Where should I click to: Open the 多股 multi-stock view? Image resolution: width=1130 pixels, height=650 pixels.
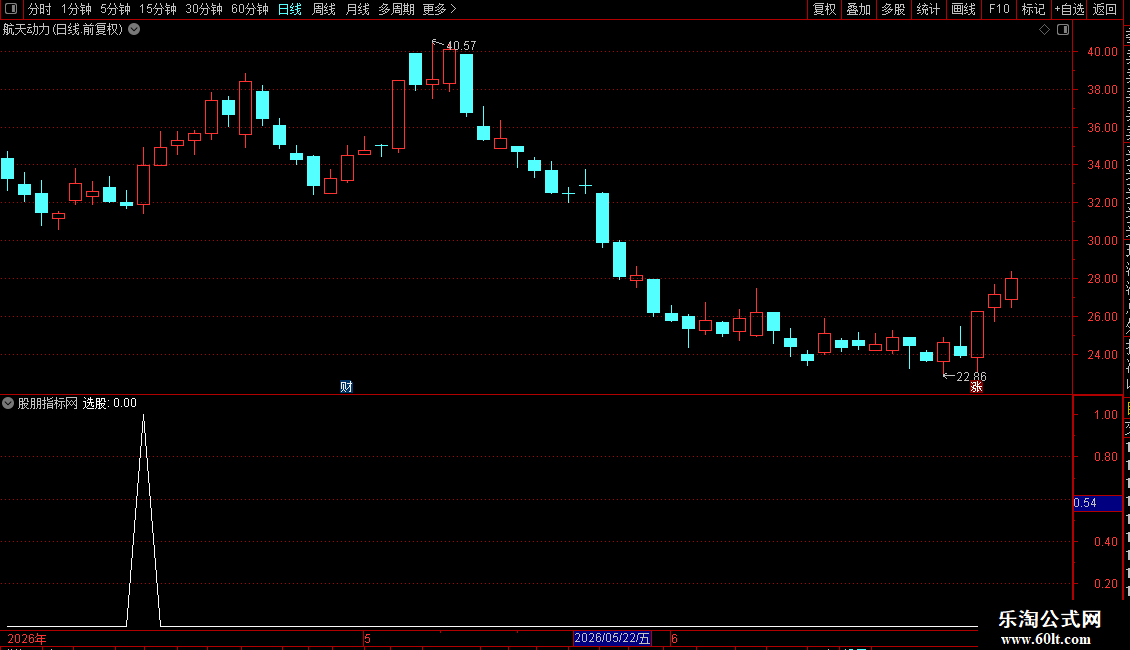(894, 9)
